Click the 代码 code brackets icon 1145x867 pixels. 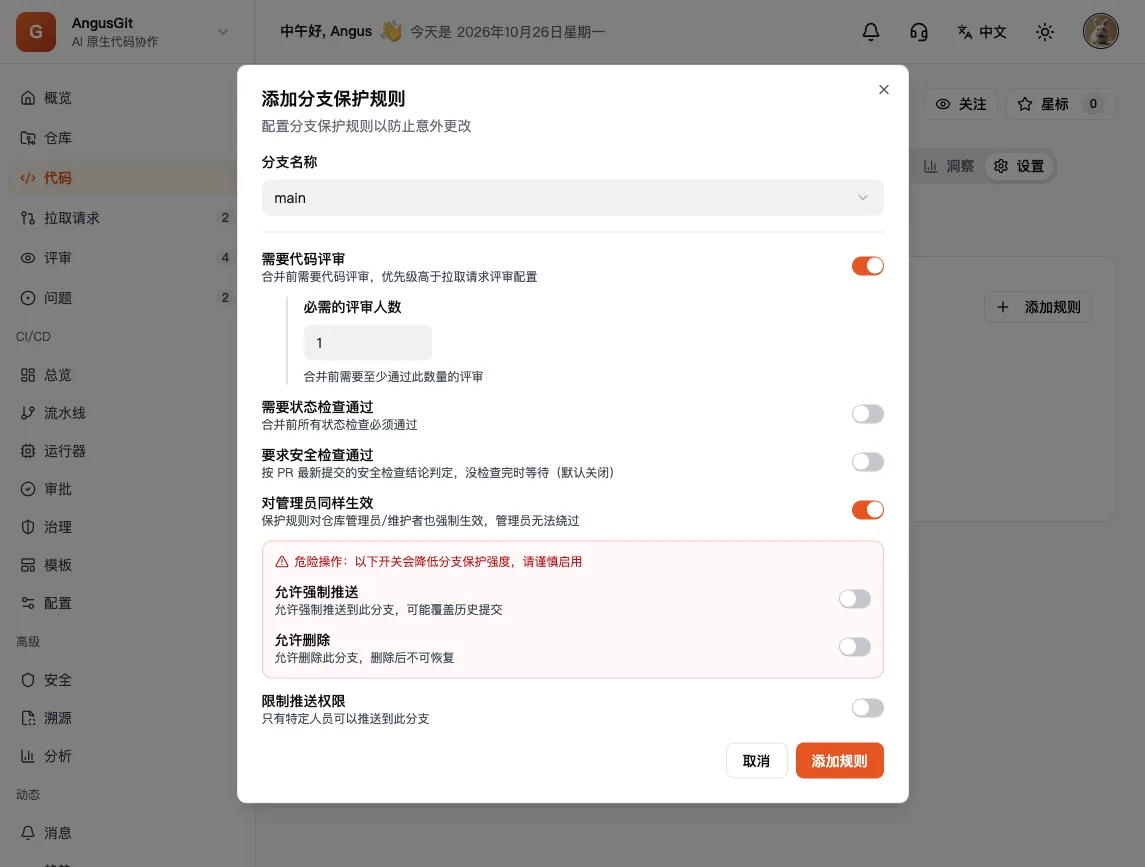pyautogui.click(x=28, y=177)
